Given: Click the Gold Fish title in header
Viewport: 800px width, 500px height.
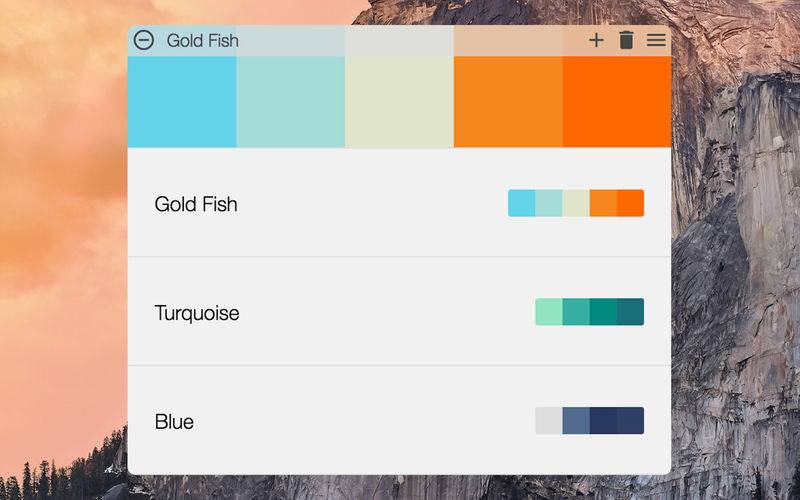Looking at the screenshot, I should point(203,40).
